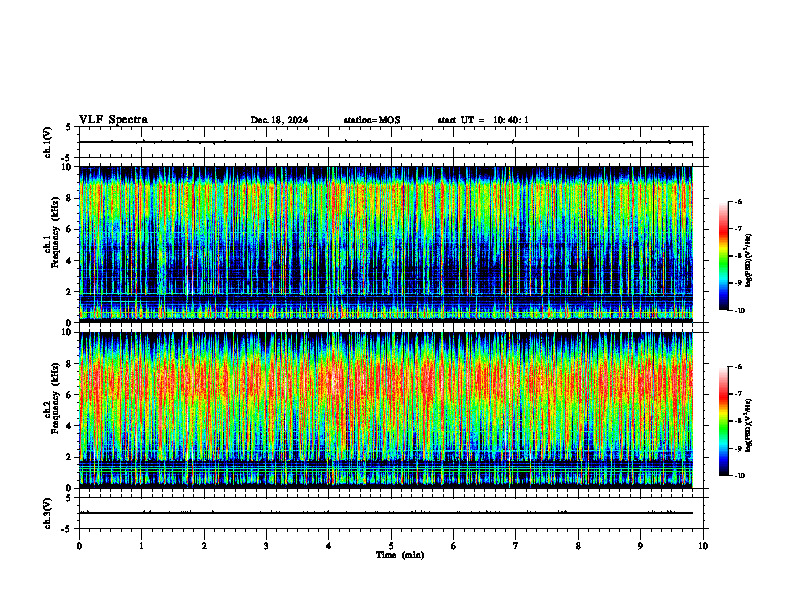Click the "-10" label on ch.2 color bar
The width and height of the screenshot is (792, 612).
(x=740, y=476)
